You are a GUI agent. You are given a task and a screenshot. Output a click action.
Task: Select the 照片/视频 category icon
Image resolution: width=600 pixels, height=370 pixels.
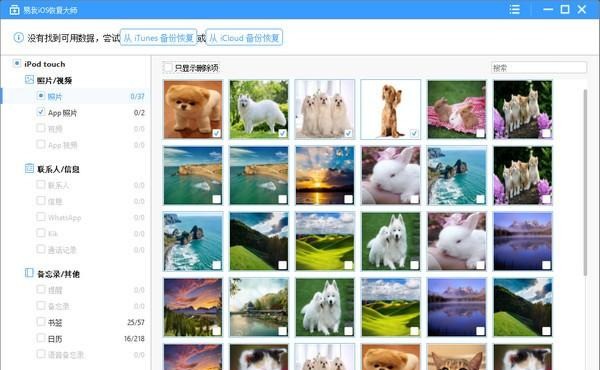pos(29,80)
